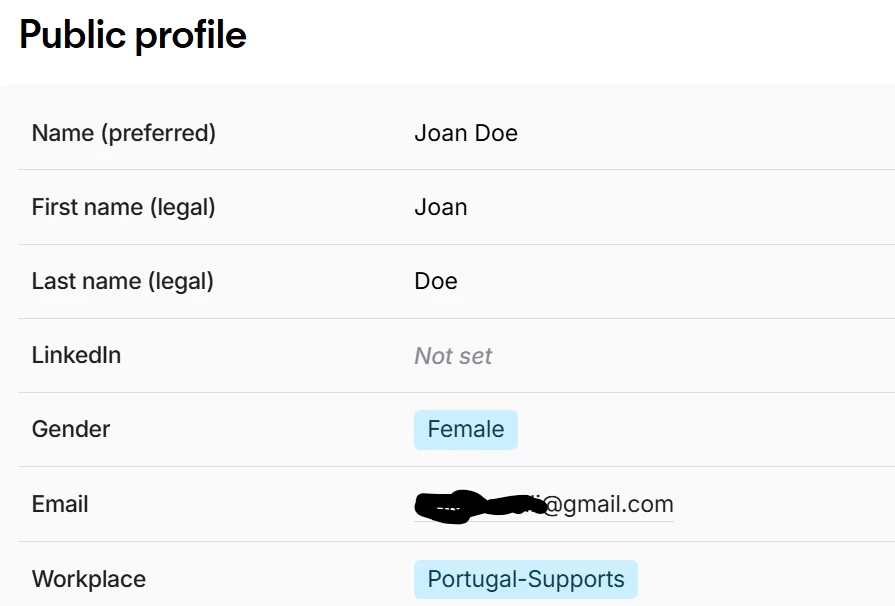895x606 pixels.
Task: Click the "Public profile" page heading
Action: pyautogui.click(x=133, y=35)
